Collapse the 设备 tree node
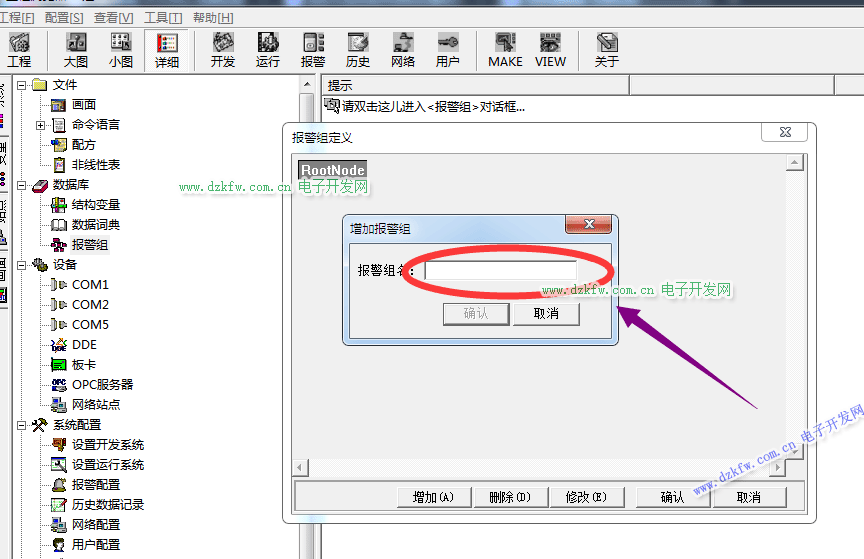 (x=21, y=265)
